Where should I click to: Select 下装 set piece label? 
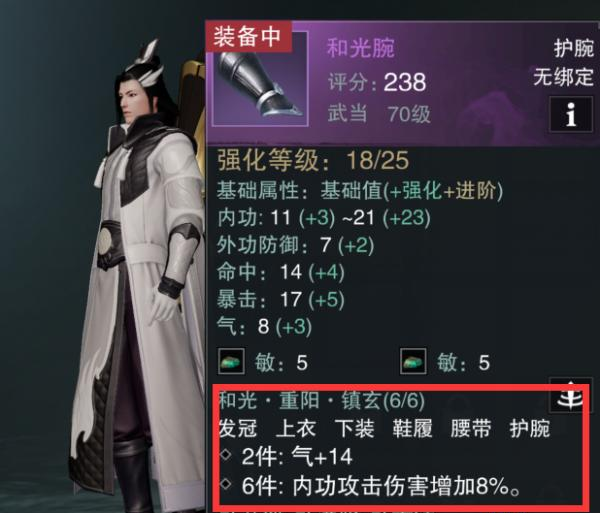[354, 428]
